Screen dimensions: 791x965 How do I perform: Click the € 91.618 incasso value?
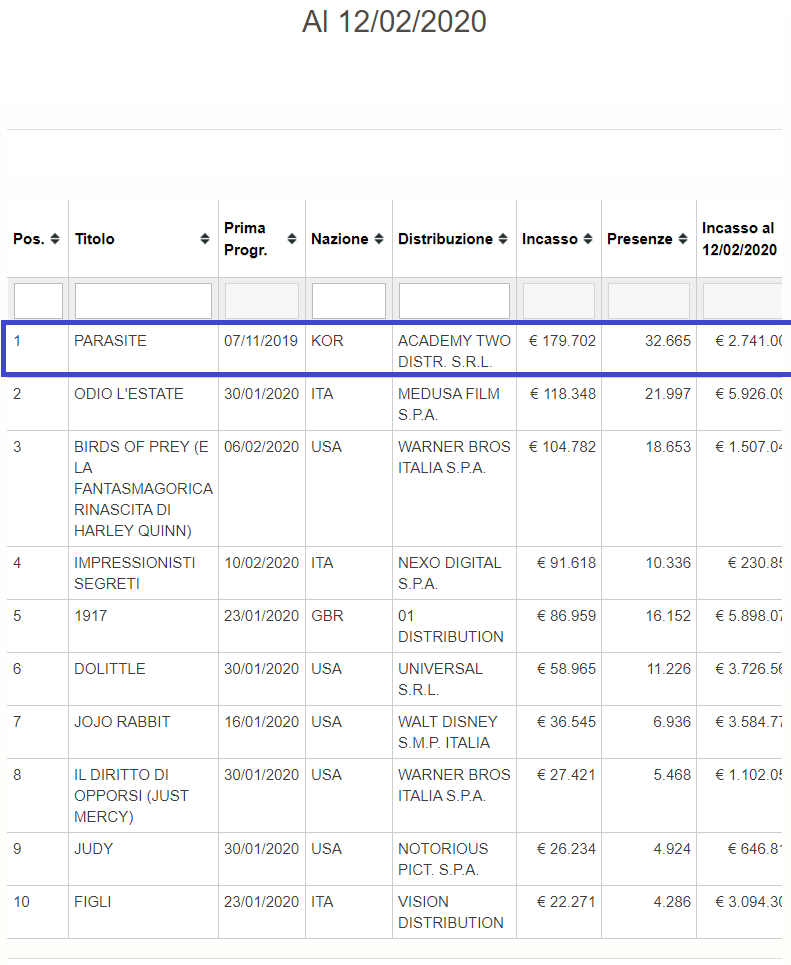tap(566, 563)
